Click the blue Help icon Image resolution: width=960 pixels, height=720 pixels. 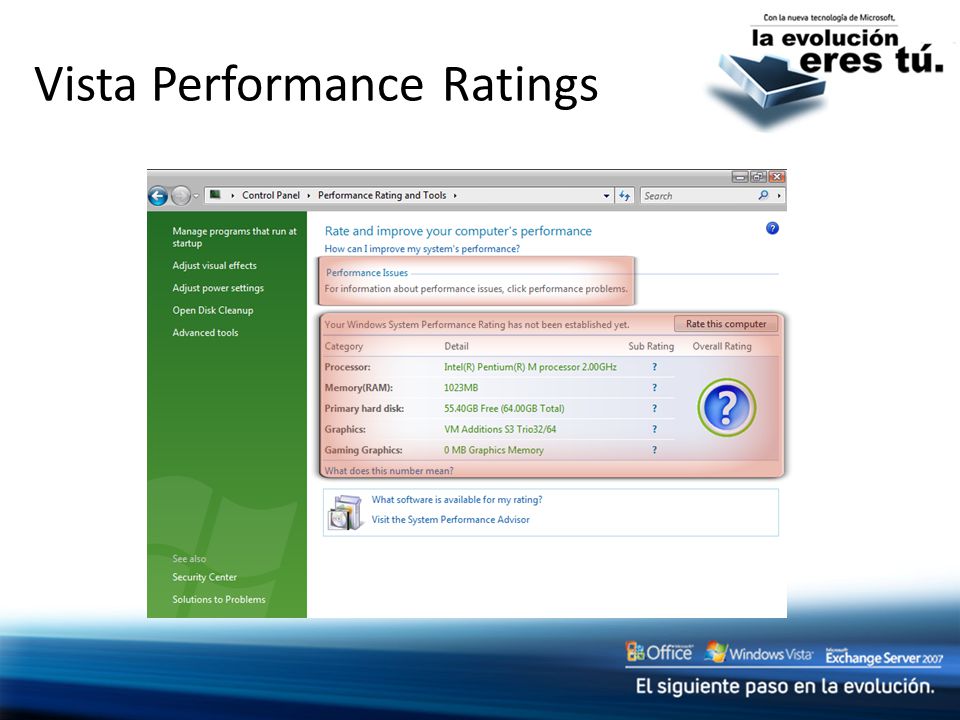(x=772, y=228)
